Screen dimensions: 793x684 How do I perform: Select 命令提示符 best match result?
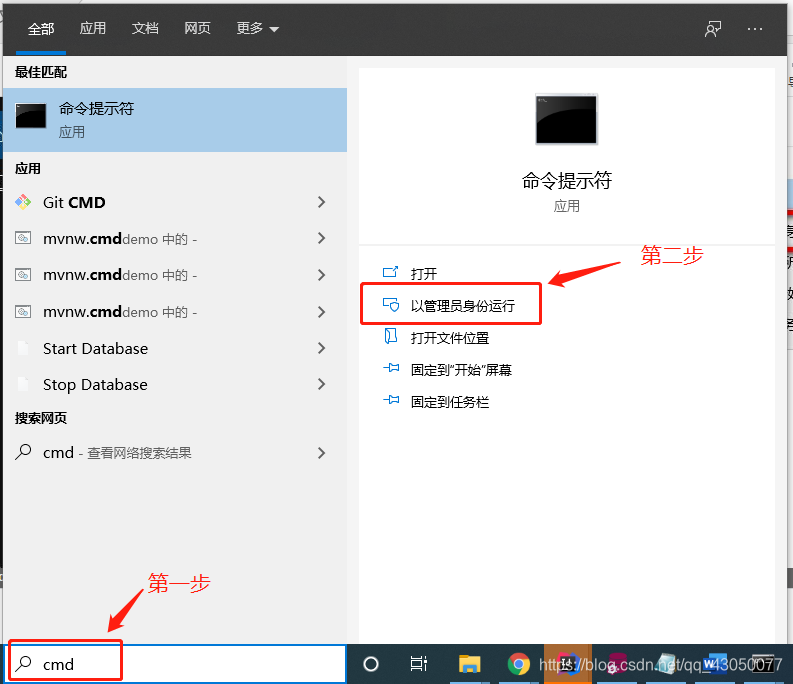coord(175,120)
